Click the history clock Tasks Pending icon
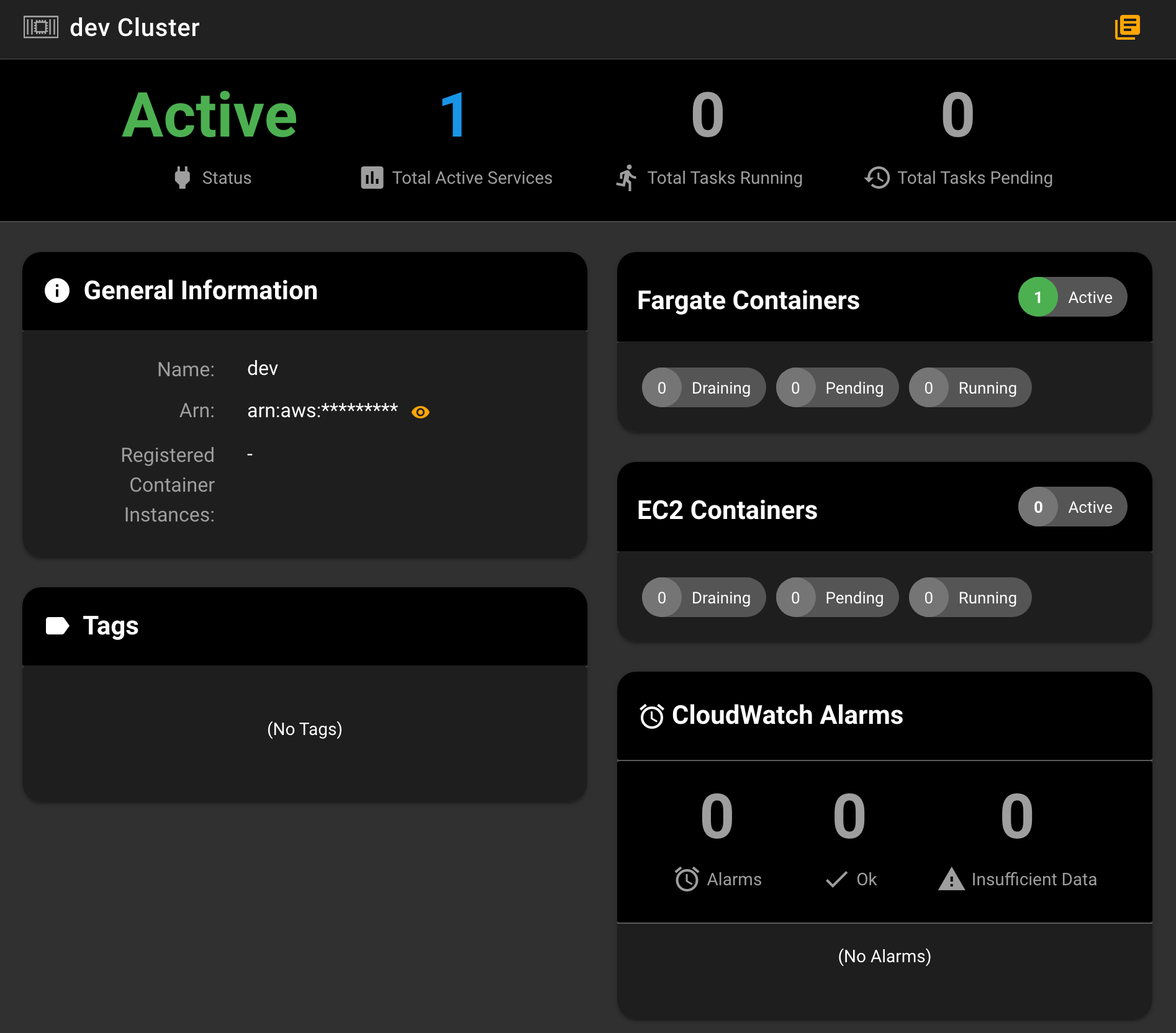This screenshot has height=1033, width=1176. click(877, 178)
